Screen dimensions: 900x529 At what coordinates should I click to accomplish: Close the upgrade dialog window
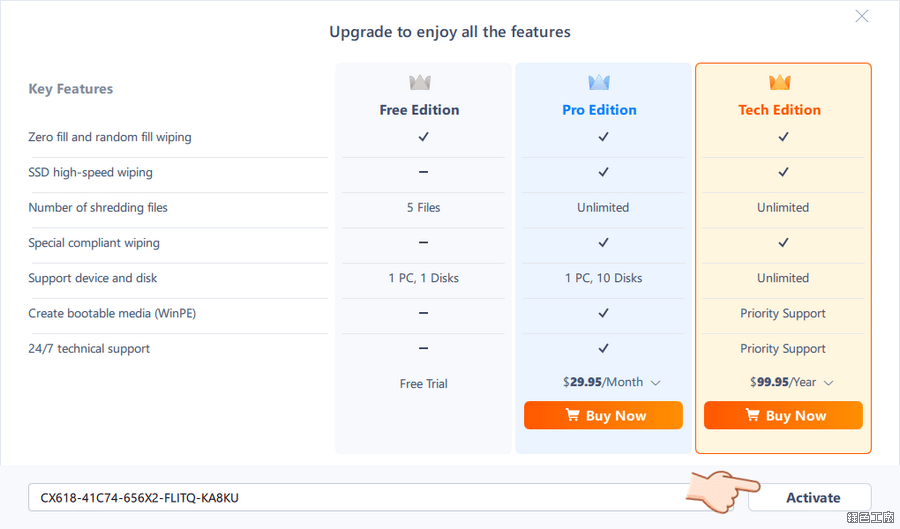pyautogui.click(x=861, y=16)
